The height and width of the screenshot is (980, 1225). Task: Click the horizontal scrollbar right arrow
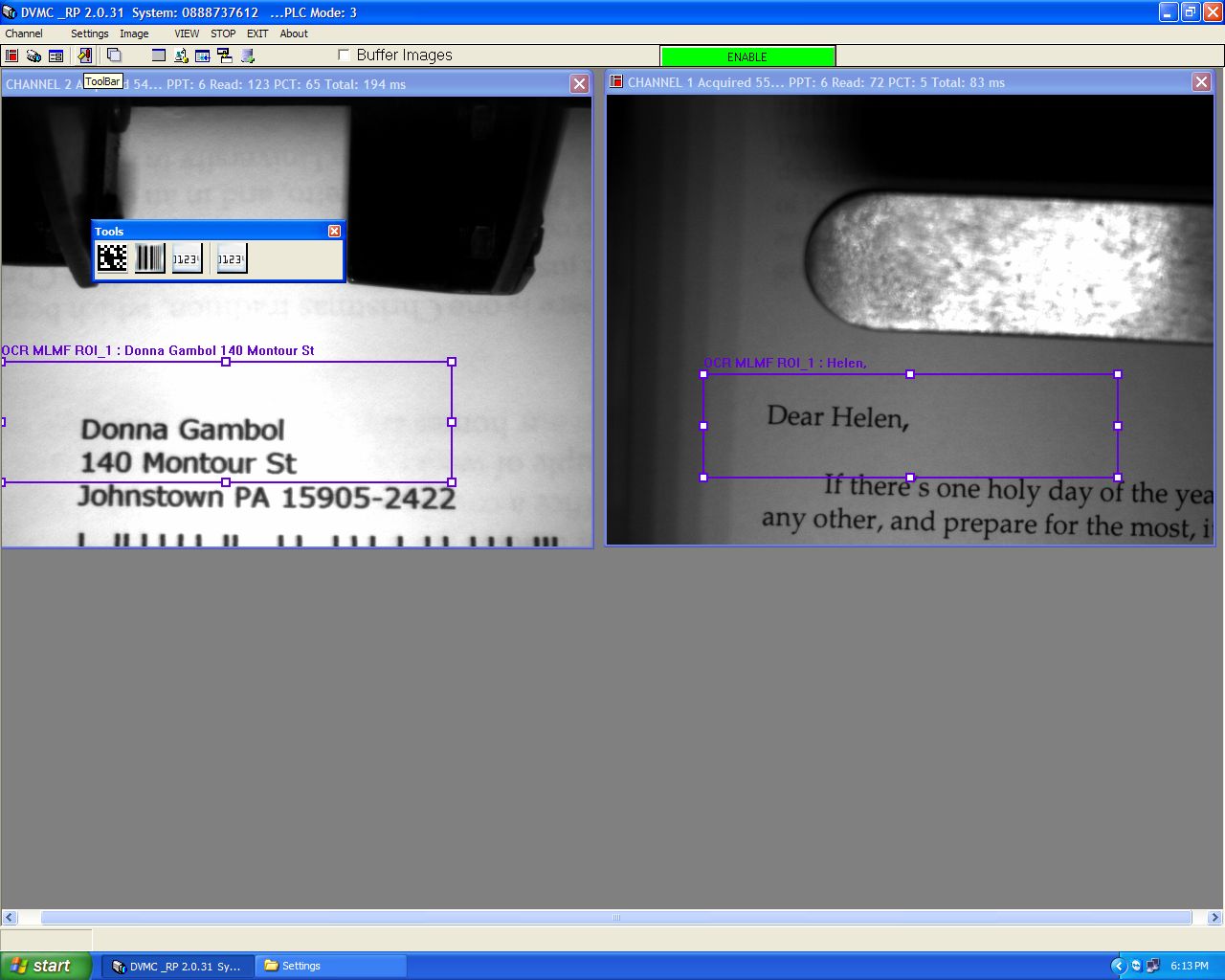tap(1214, 918)
